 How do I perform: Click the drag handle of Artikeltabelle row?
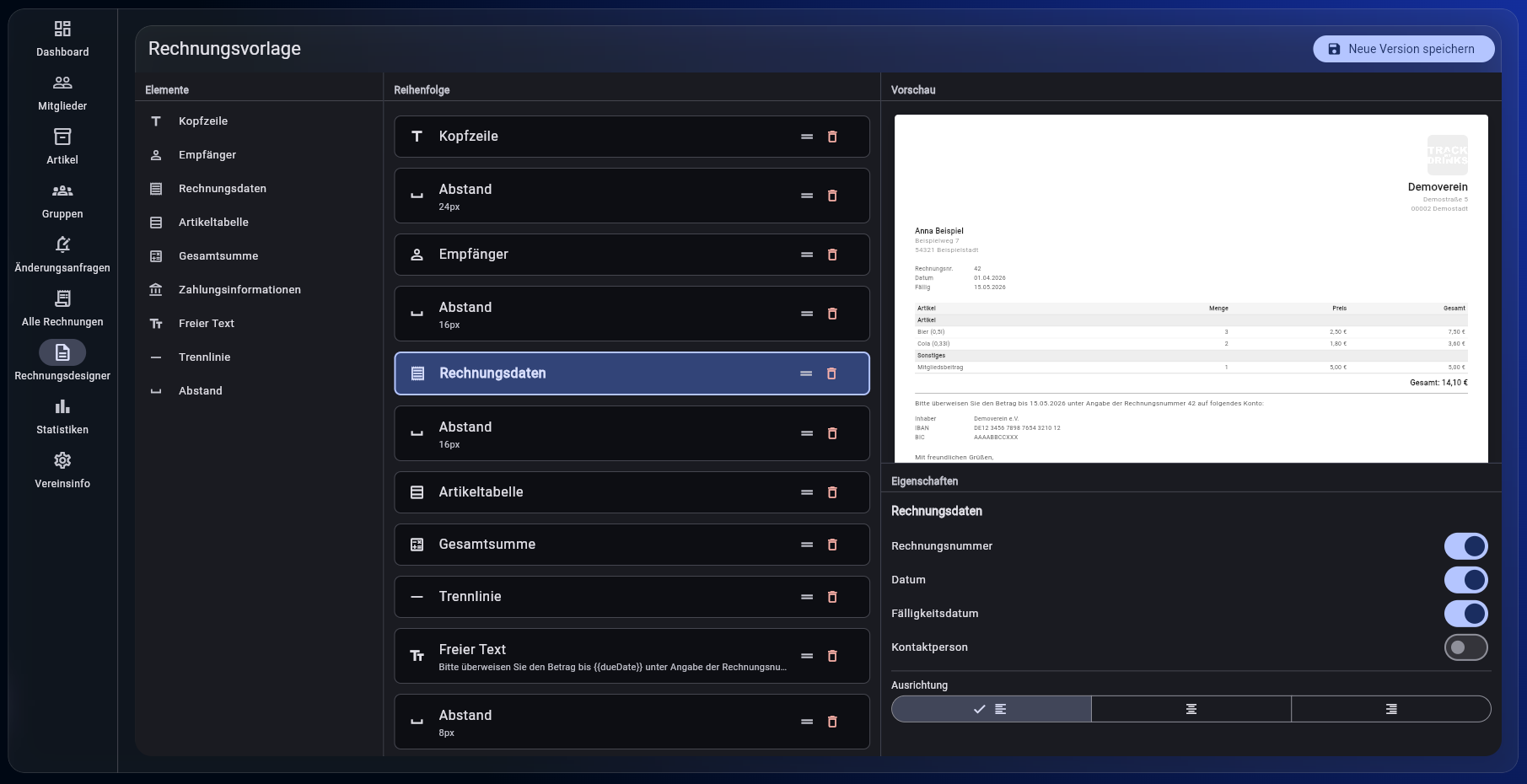[807, 492]
